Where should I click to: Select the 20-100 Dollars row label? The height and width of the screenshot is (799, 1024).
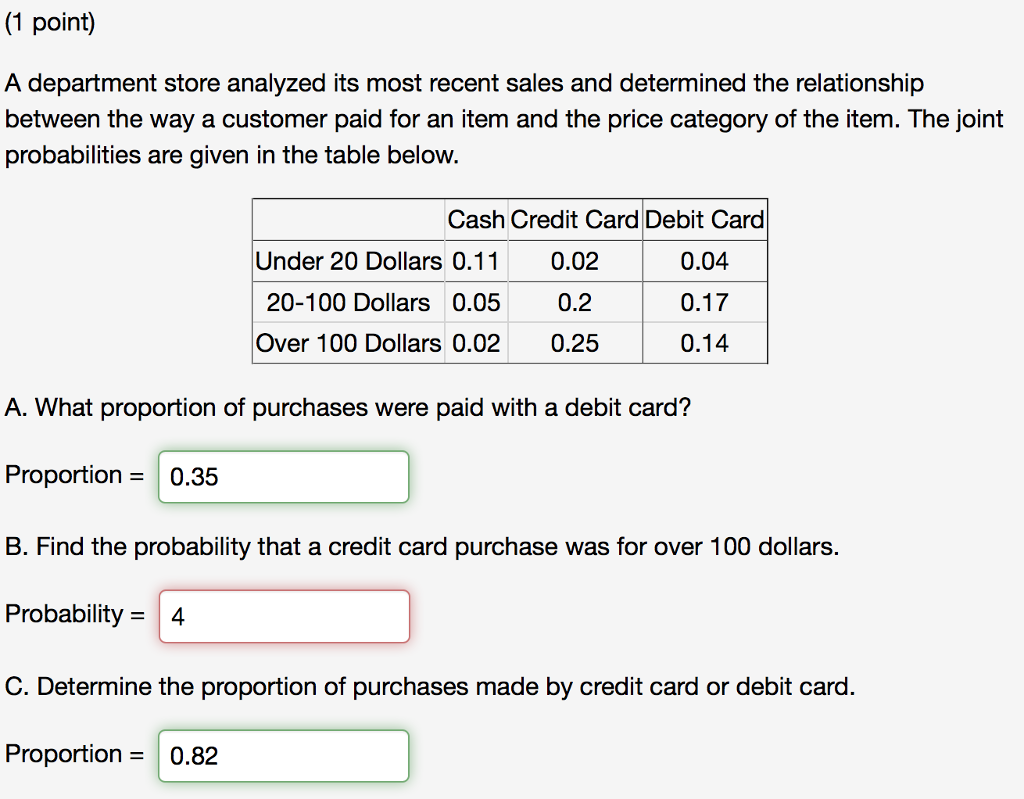tap(347, 301)
